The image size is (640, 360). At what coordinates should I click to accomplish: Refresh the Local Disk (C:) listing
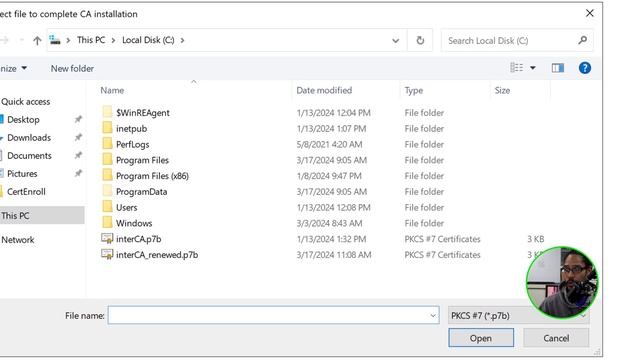pos(420,40)
